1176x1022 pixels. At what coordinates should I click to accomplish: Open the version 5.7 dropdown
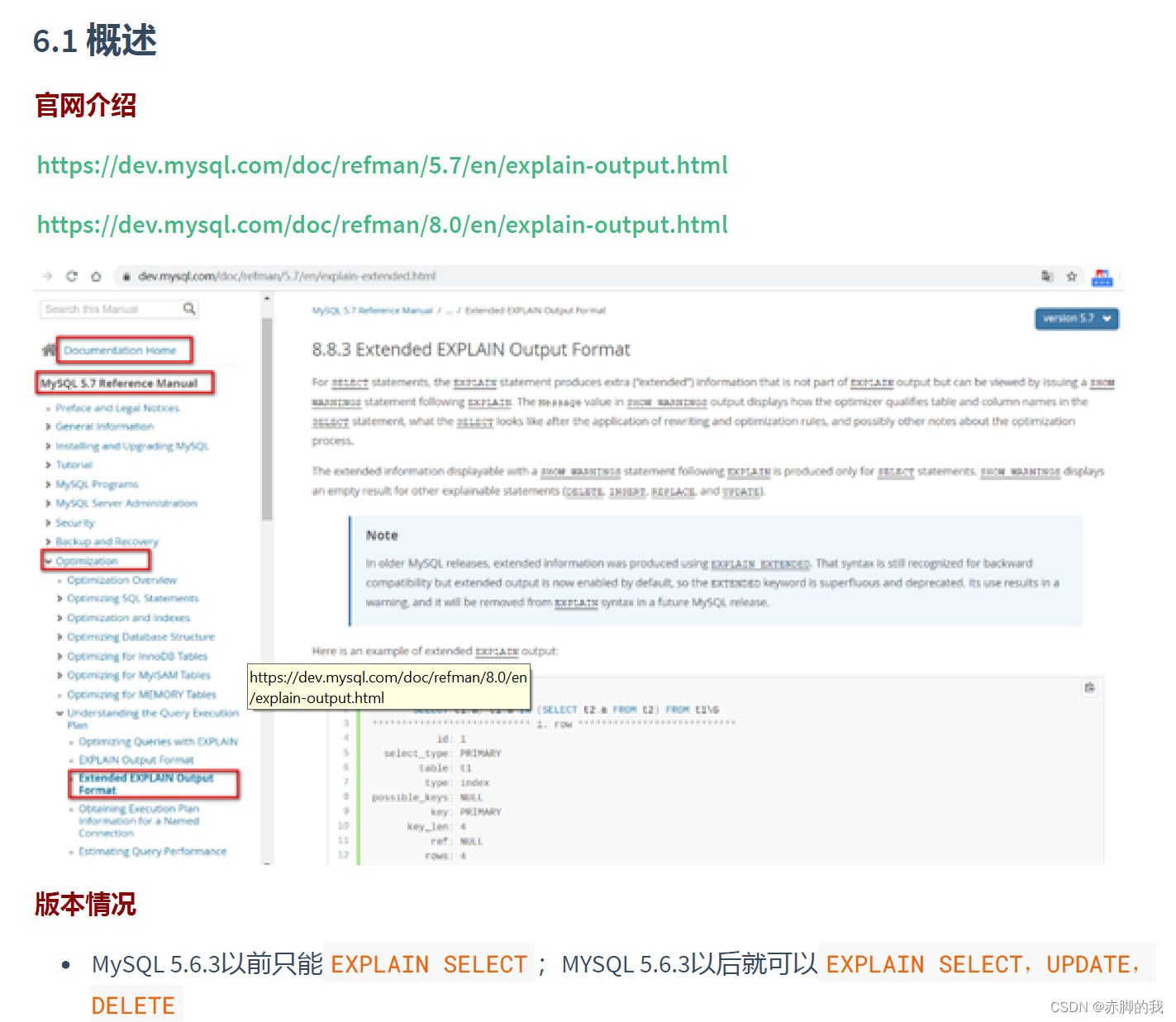click(1077, 318)
